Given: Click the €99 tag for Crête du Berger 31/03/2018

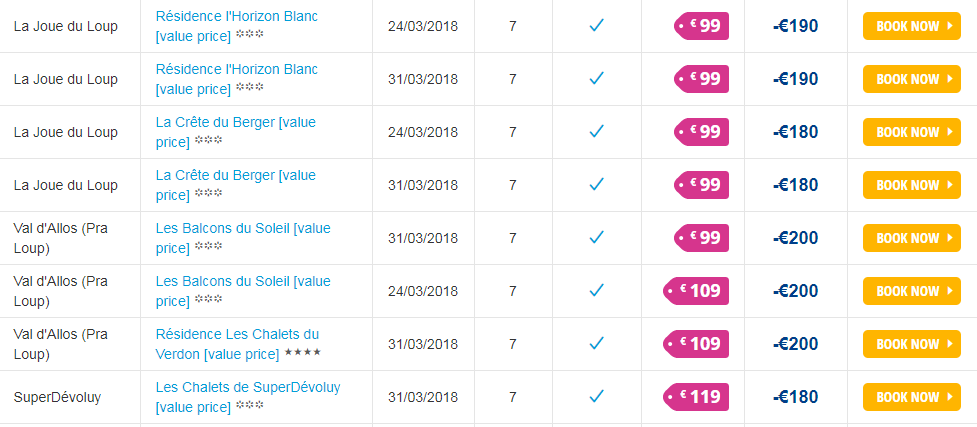Looking at the screenshot, I should pos(702,185).
